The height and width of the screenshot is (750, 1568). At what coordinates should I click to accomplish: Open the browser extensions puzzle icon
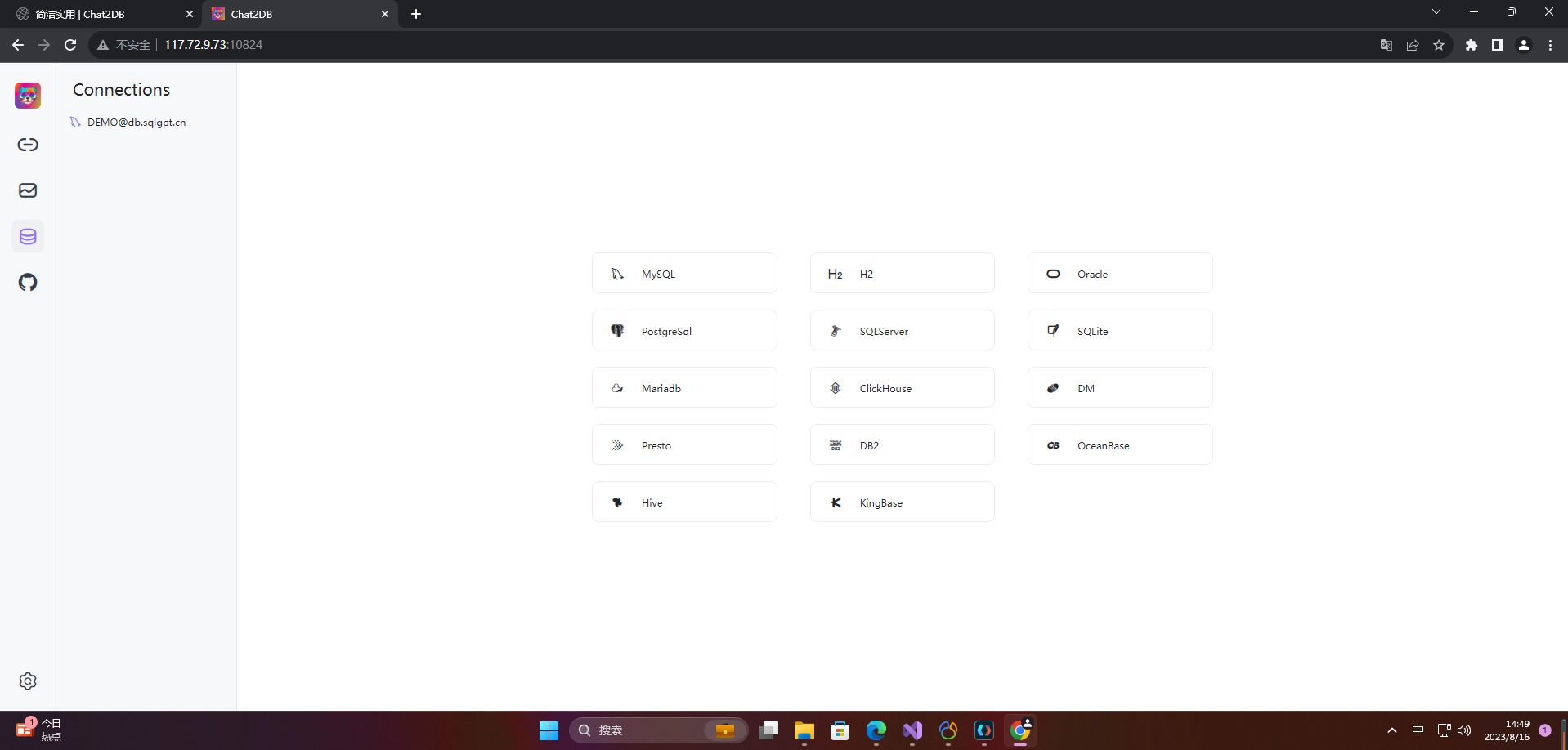click(1472, 45)
